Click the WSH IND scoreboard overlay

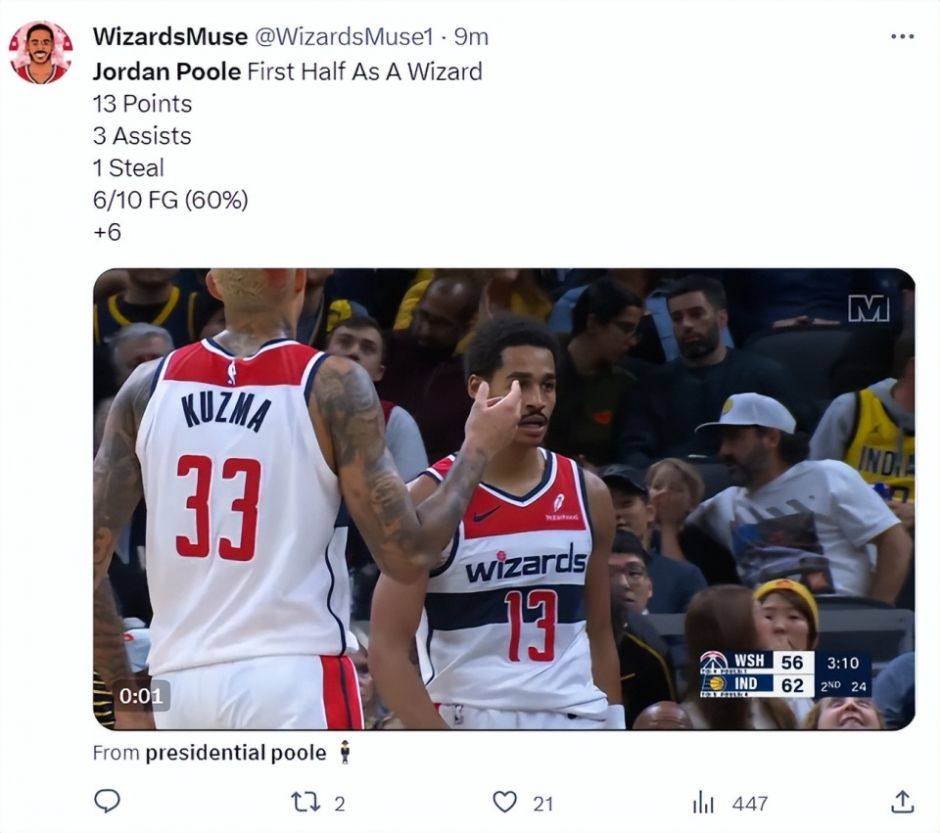click(x=786, y=674)
